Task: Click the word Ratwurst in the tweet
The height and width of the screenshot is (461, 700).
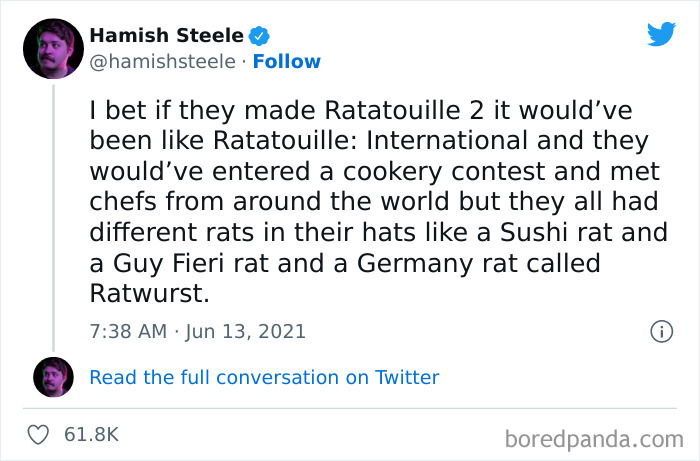Action: coord(144,295)
